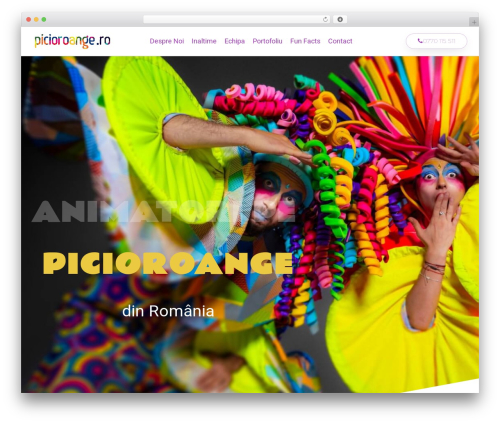The height and width of the screenshot is (423, 500).
Task: Go to the Inaltime section
Action: coord(204,41)
